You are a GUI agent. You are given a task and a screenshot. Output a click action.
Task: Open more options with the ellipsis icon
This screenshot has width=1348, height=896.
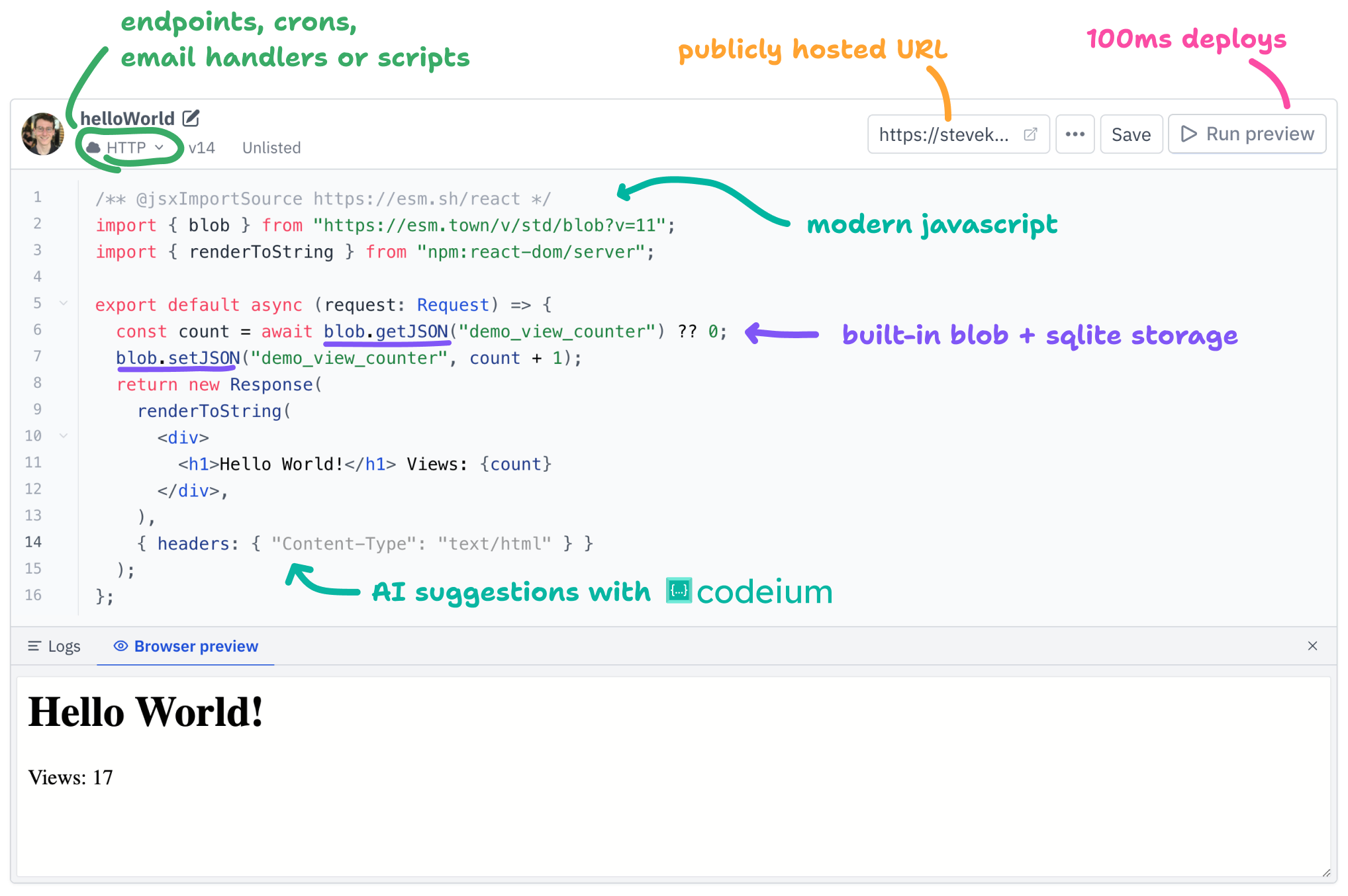coord(1075,134)
